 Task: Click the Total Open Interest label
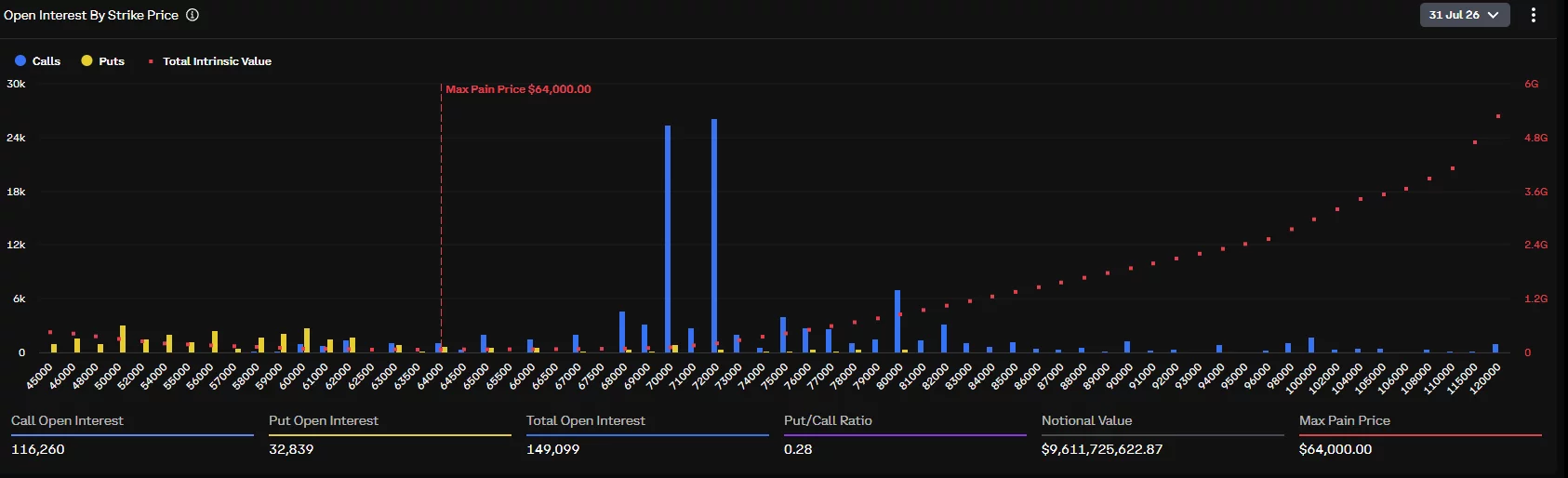point(586,420)
